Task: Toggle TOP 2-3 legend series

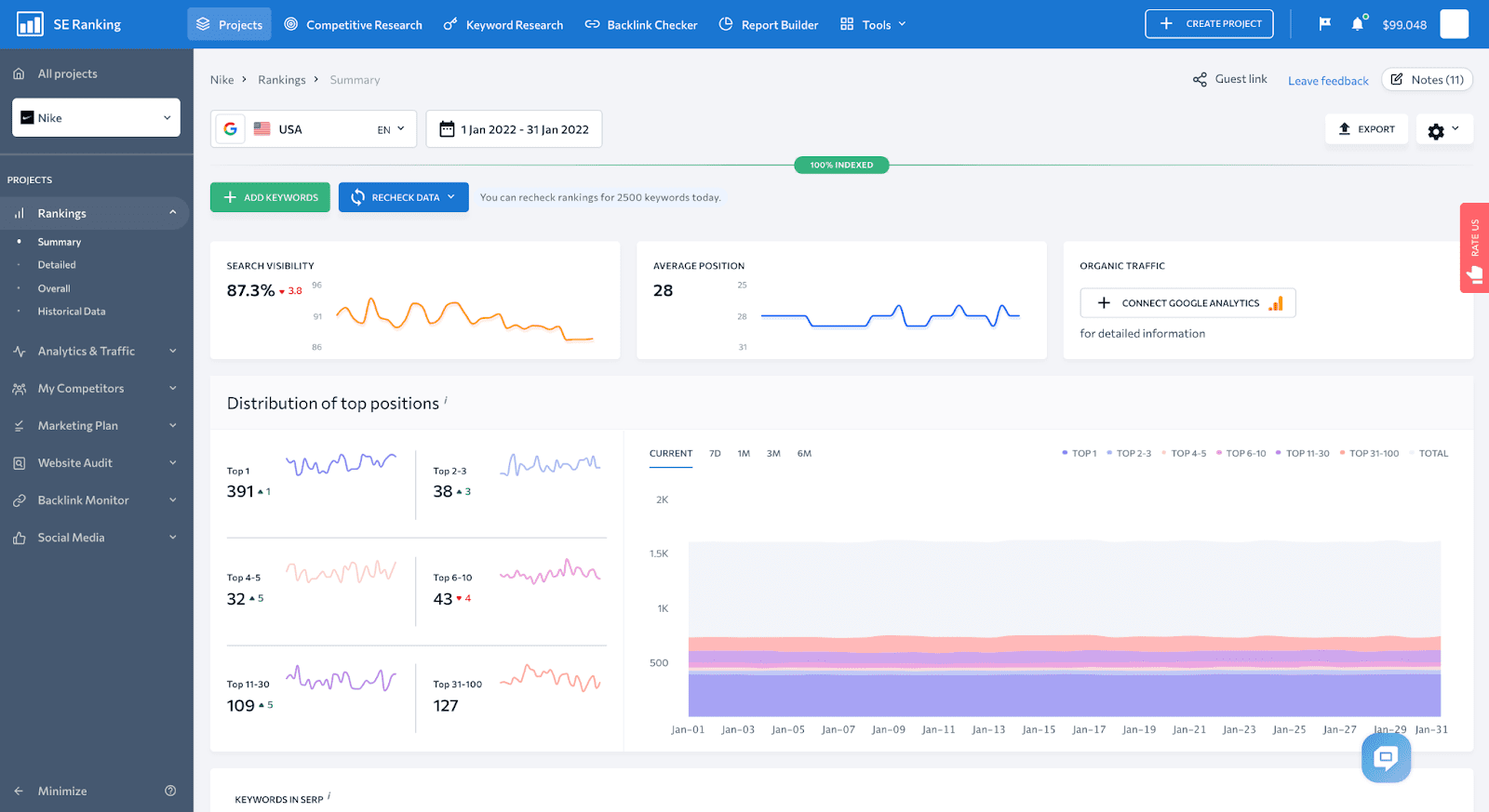Action: coord(1129,454)
